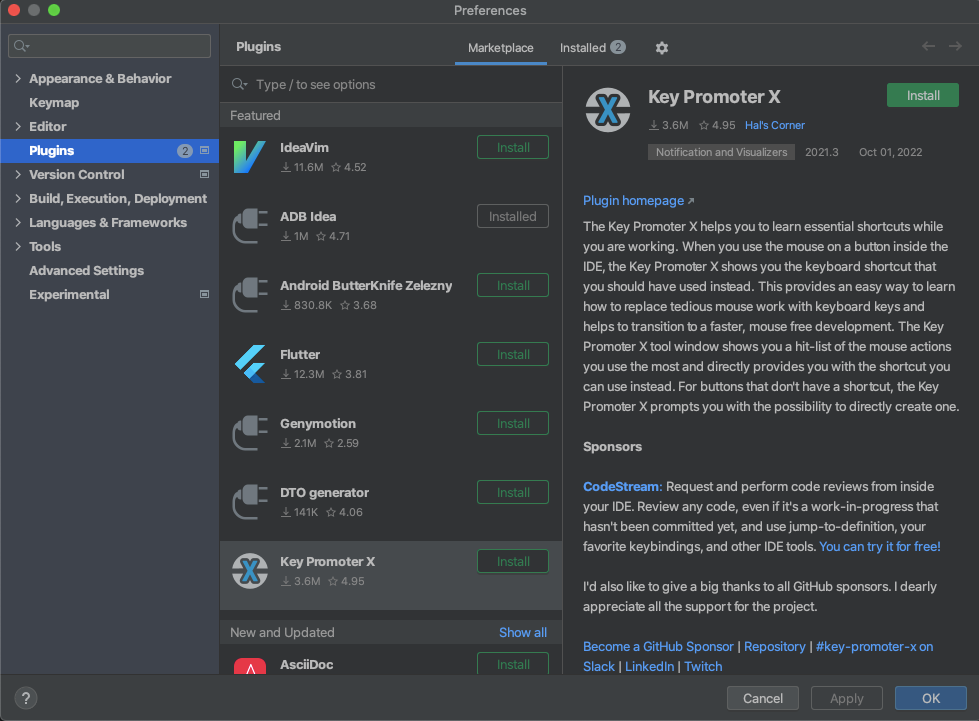Expand Languages & Frameworks section
The image size is (979, 721).
[18, 222]
